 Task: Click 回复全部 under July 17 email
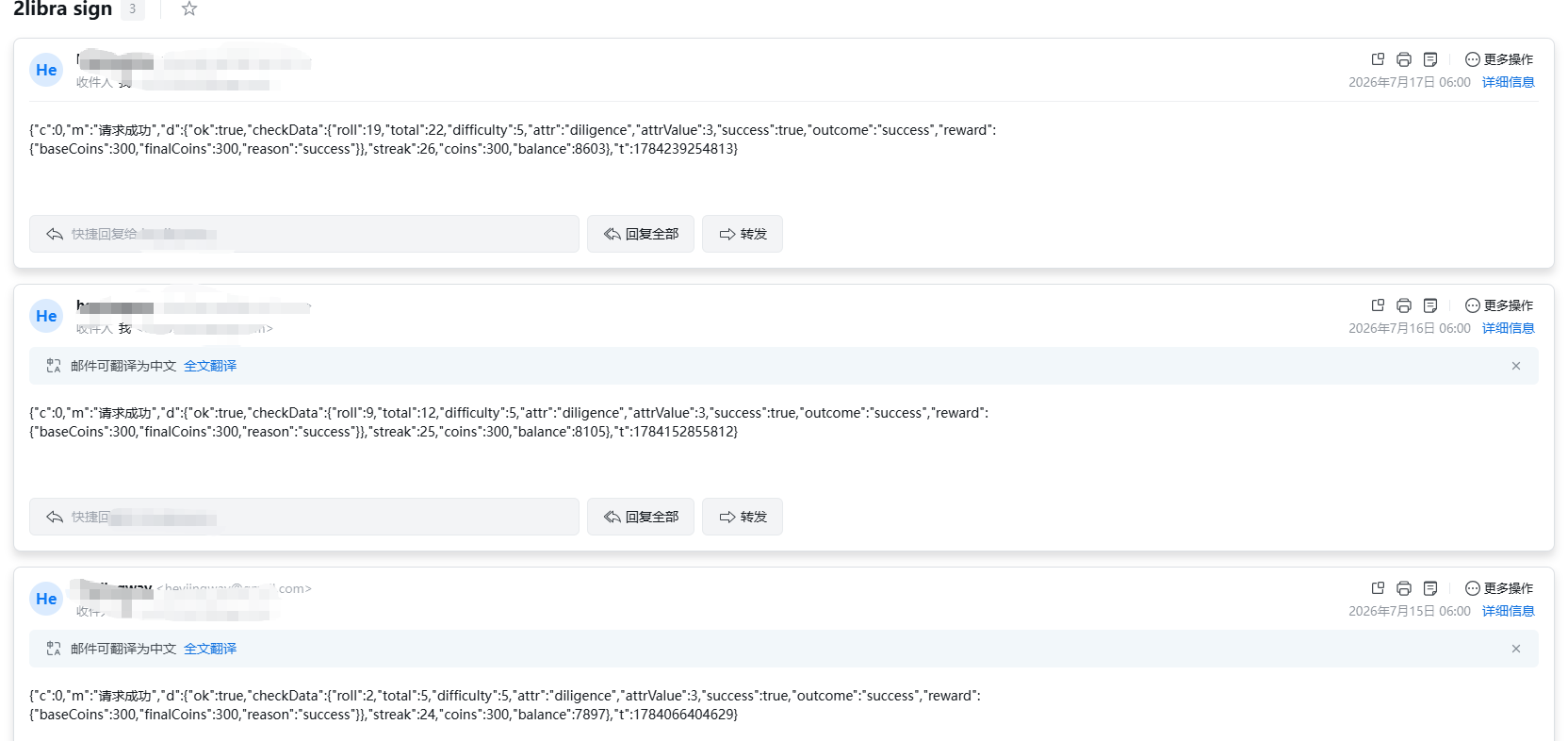[x=641, y=234]
